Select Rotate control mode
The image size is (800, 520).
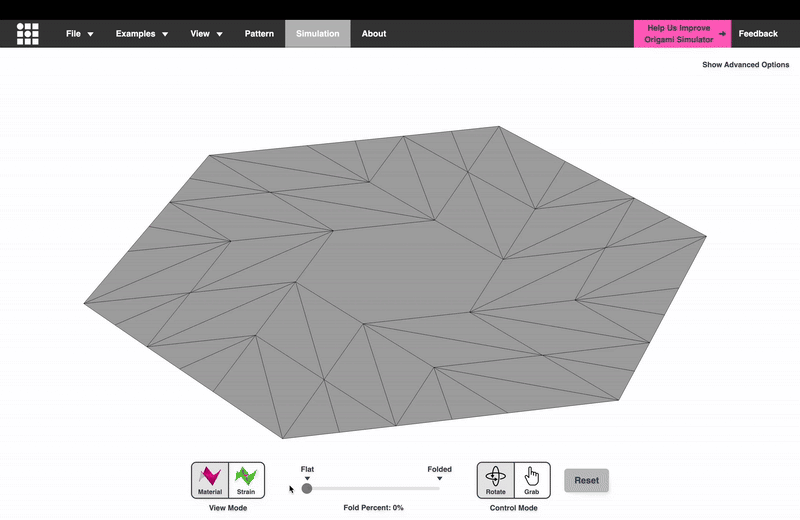tap(496, 480)
